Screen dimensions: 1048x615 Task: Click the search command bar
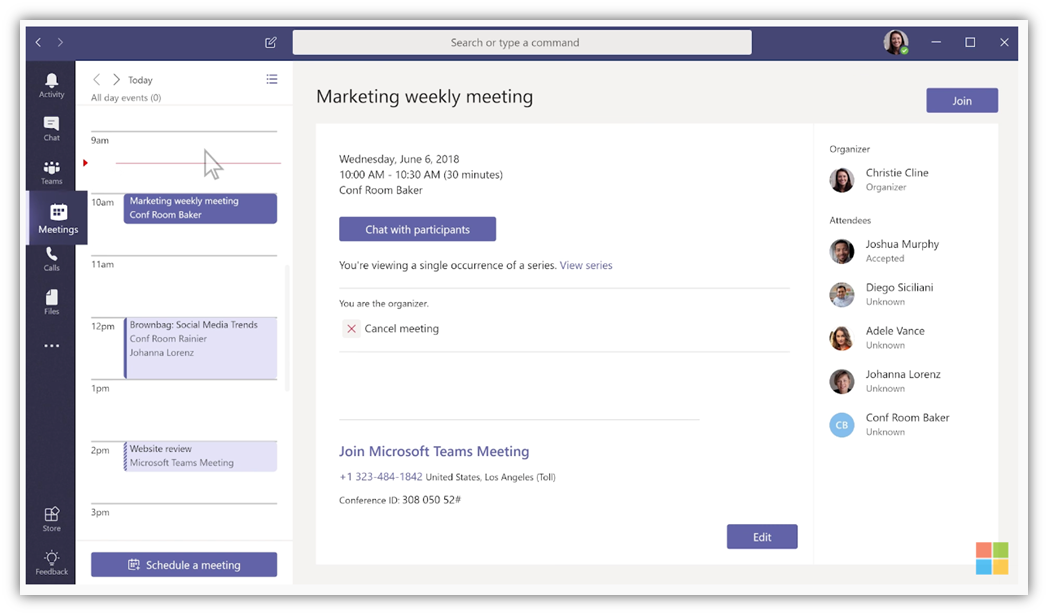pyautogui.click(x=521, y=42)
